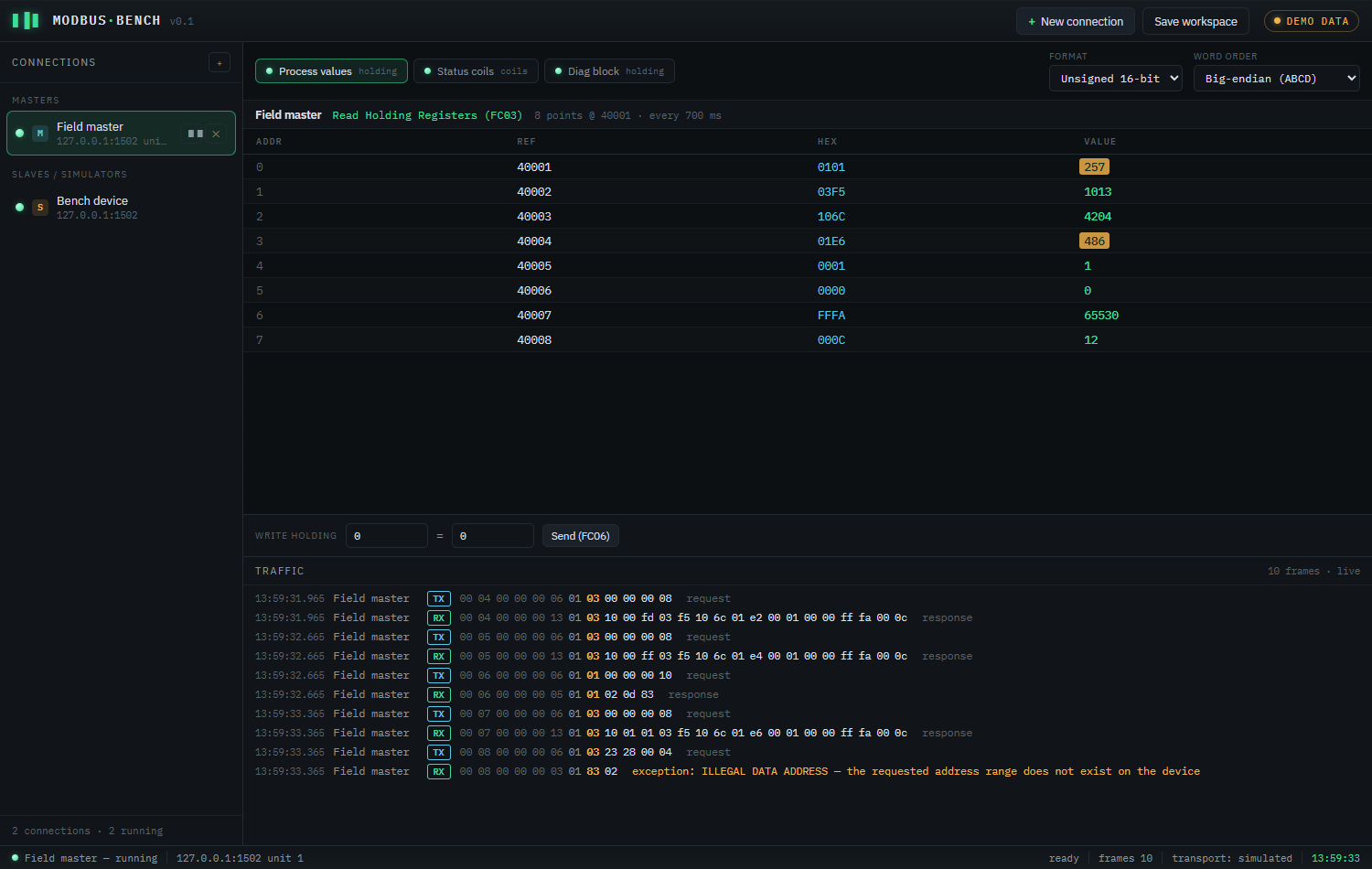Screen dimensions: 1372x869
Task: Pause the Field master connection
Action: point(195,134)
